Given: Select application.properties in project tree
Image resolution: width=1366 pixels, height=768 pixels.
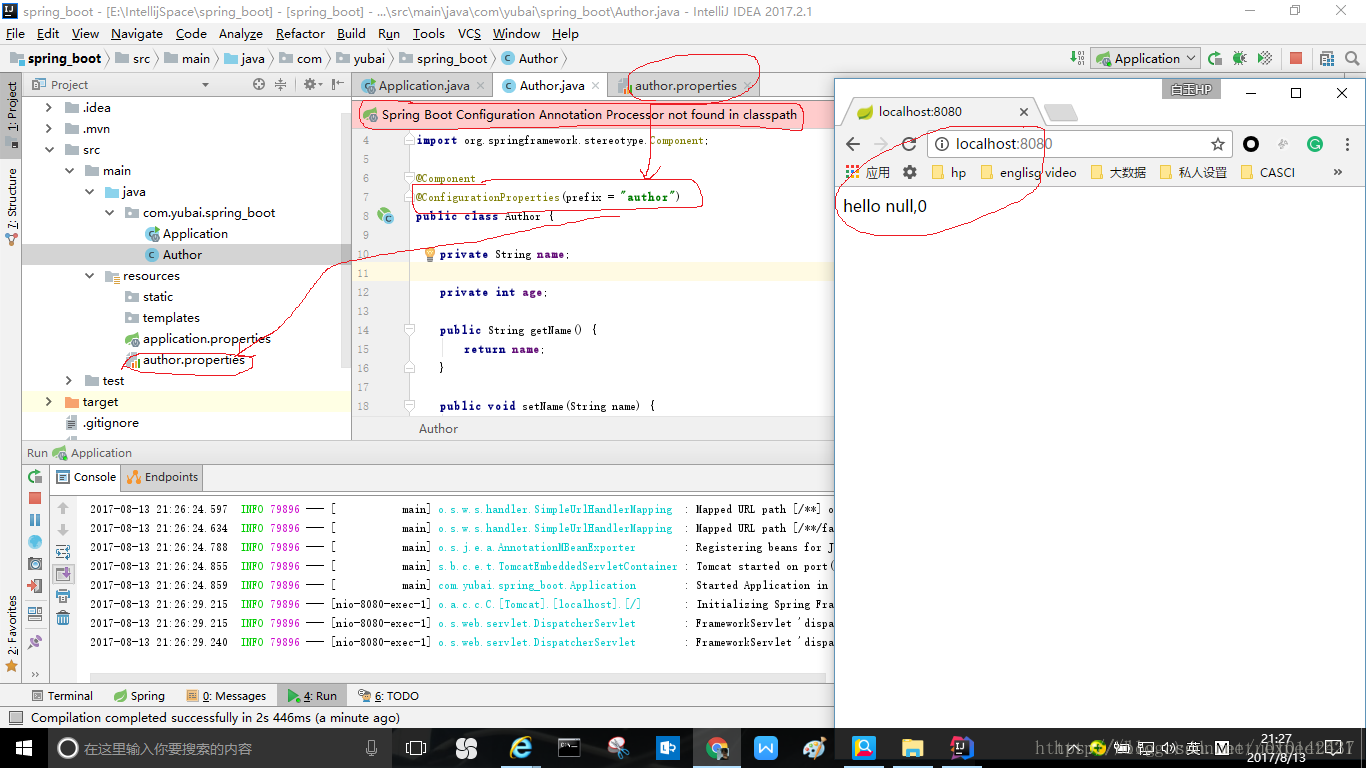Looking at the screenshot, I should [x=206, y=339].
